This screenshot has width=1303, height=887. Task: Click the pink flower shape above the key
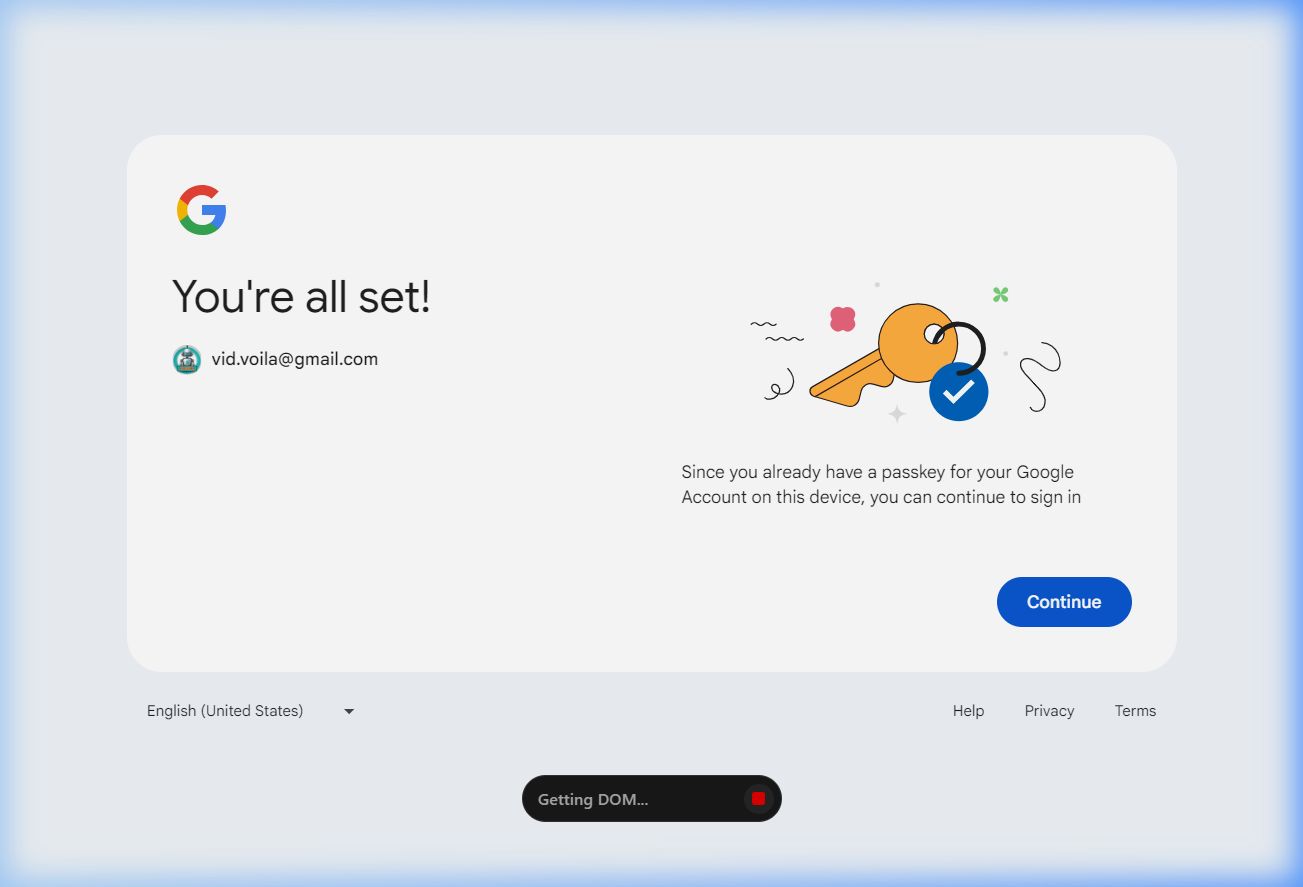[x=843, y=319]
